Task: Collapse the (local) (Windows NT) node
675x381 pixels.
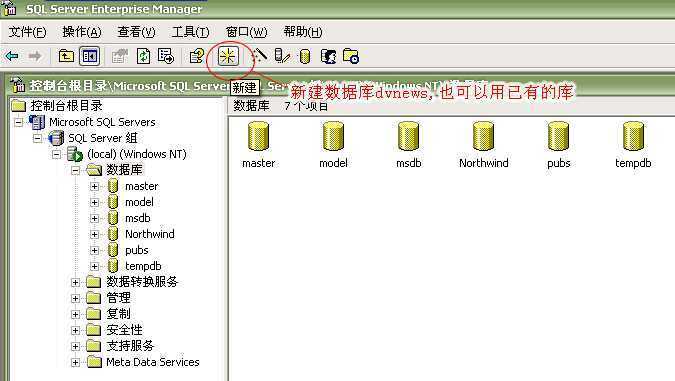Action: (56, 154)
